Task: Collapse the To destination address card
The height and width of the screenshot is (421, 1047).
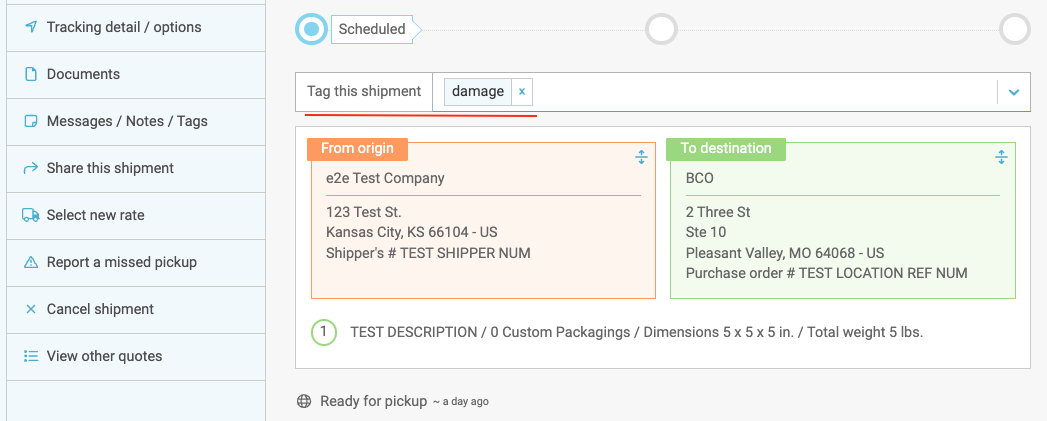Action: click(1001, 157)
